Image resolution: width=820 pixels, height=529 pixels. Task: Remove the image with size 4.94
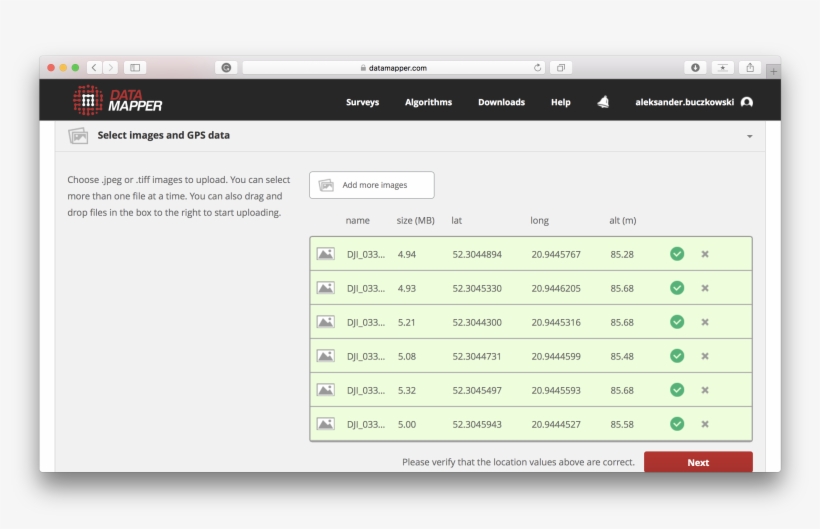705,254
